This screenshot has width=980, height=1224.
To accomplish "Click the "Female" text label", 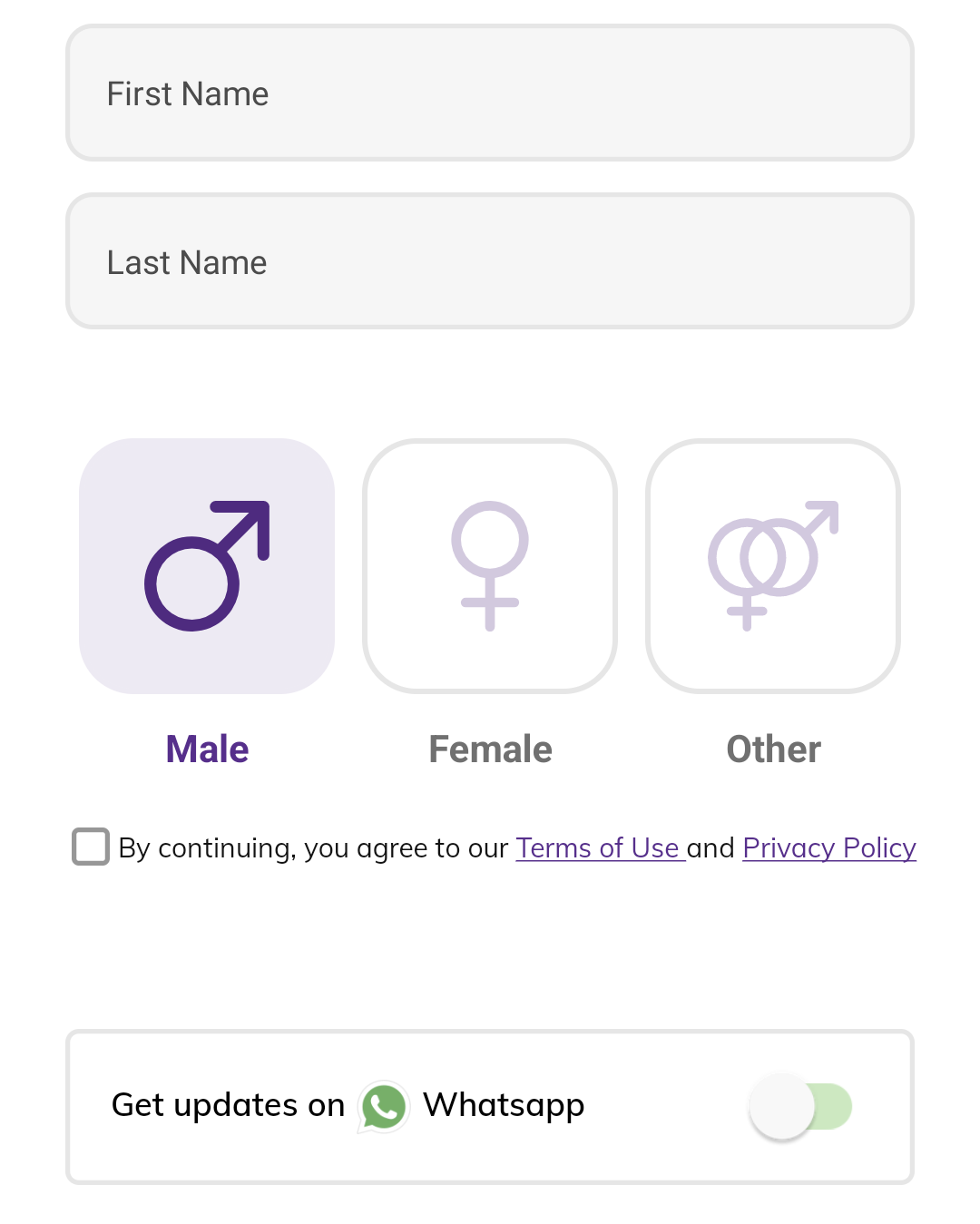I will (490, 749).
